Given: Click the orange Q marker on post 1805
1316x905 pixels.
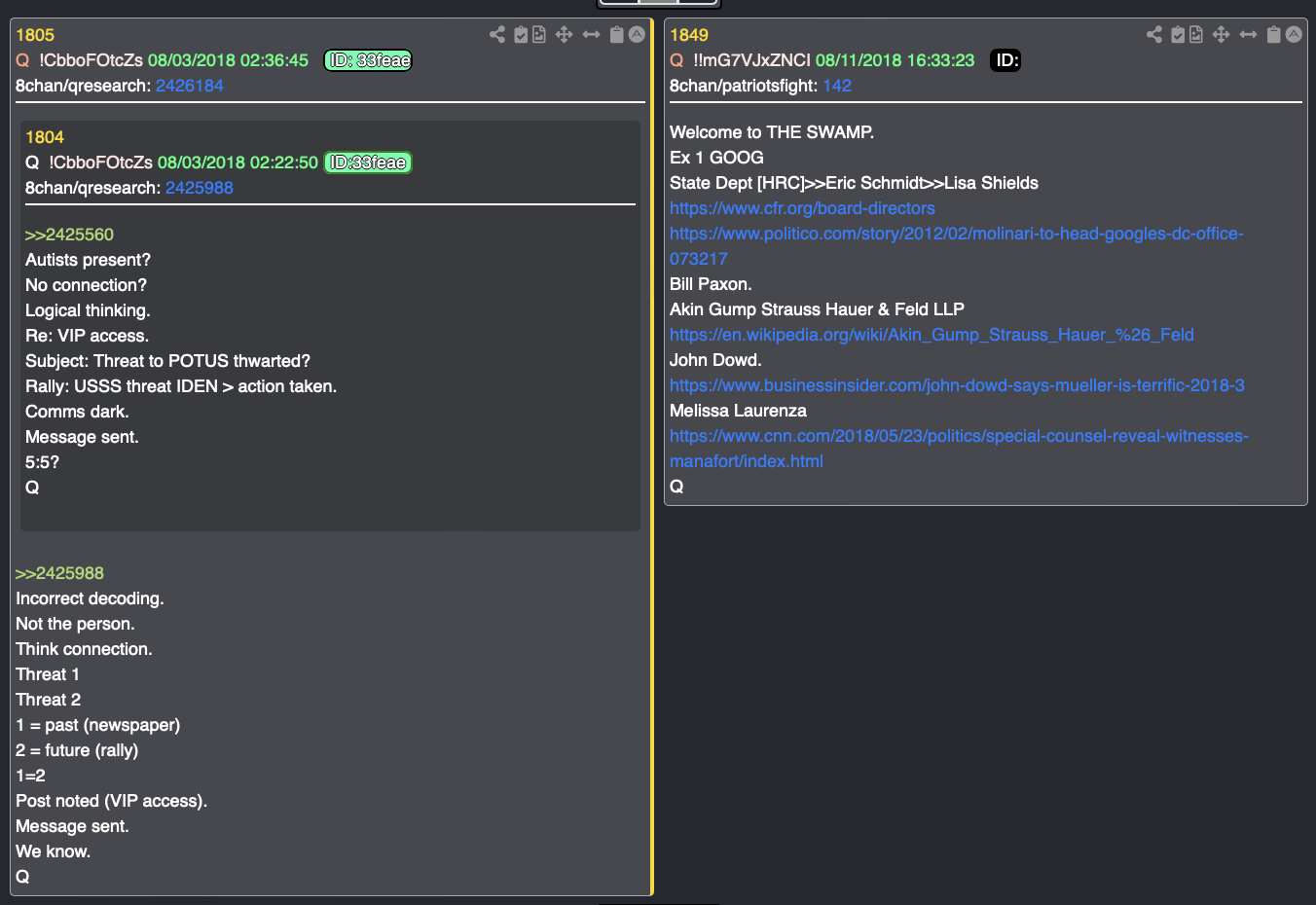Looking at the screenshot, I should [x=22, y=60].
